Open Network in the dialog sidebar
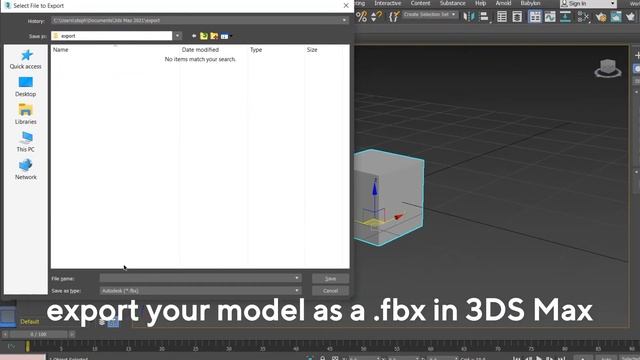Screen dimensions: 640x360 click(26, 169)
